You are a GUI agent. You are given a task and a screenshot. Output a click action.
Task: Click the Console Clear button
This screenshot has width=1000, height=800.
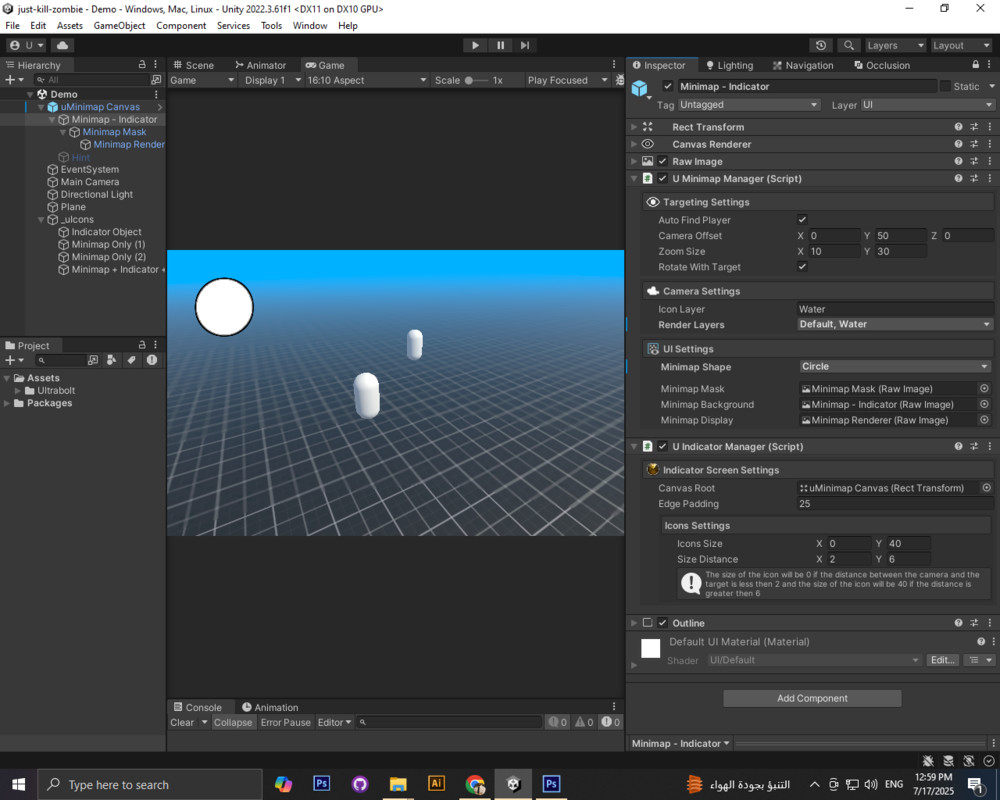pyautogui.click(x=182, y=722)
